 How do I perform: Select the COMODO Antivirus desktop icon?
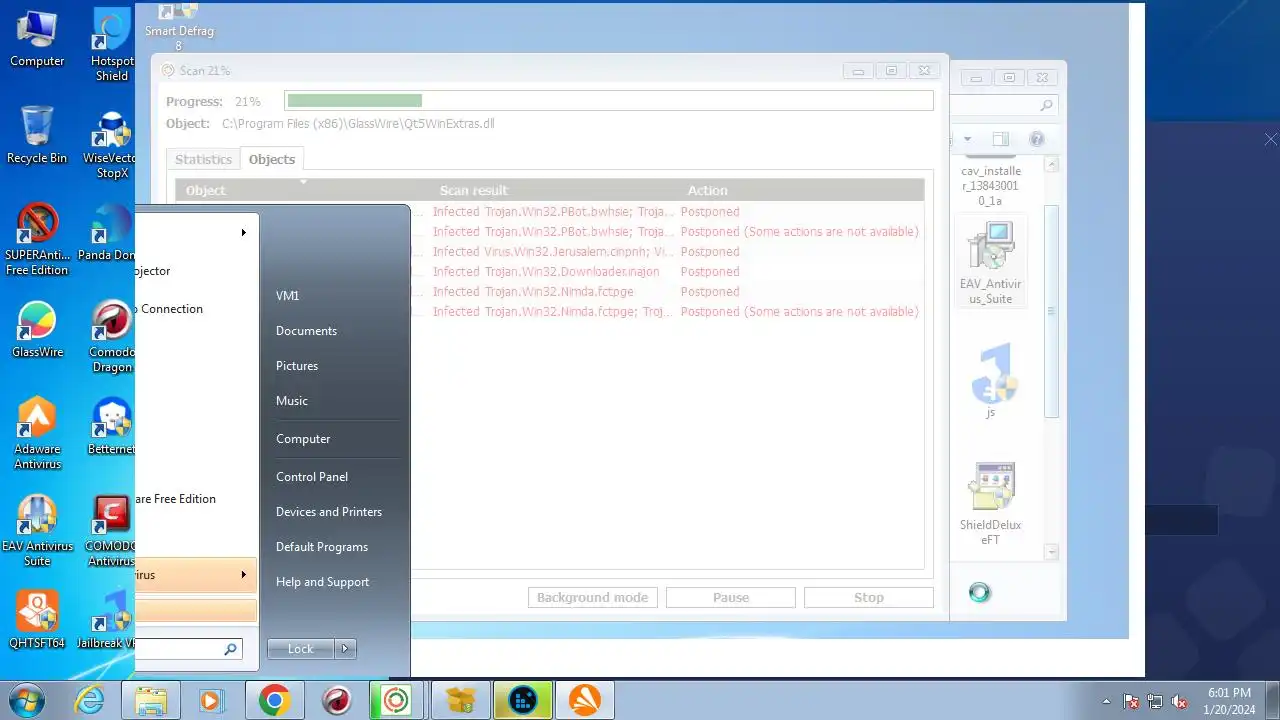110,531
